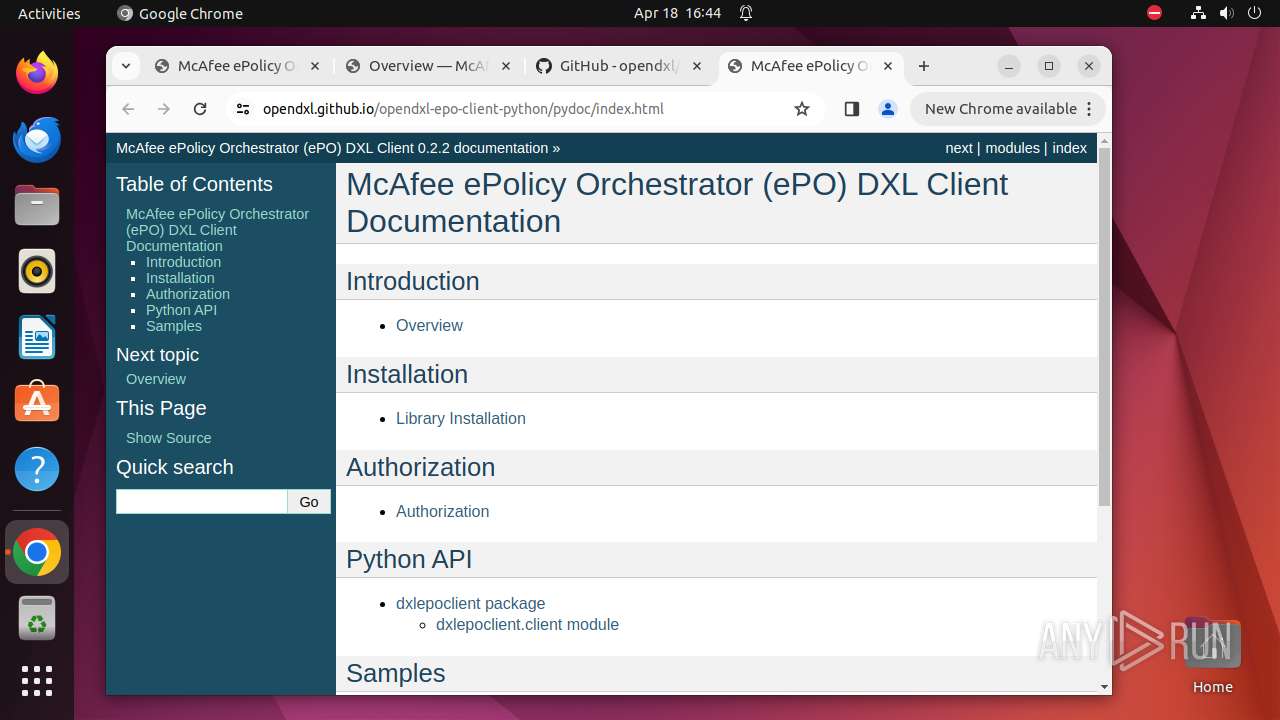Switch to the GitHub - opendxl tab

pos(619,66)
